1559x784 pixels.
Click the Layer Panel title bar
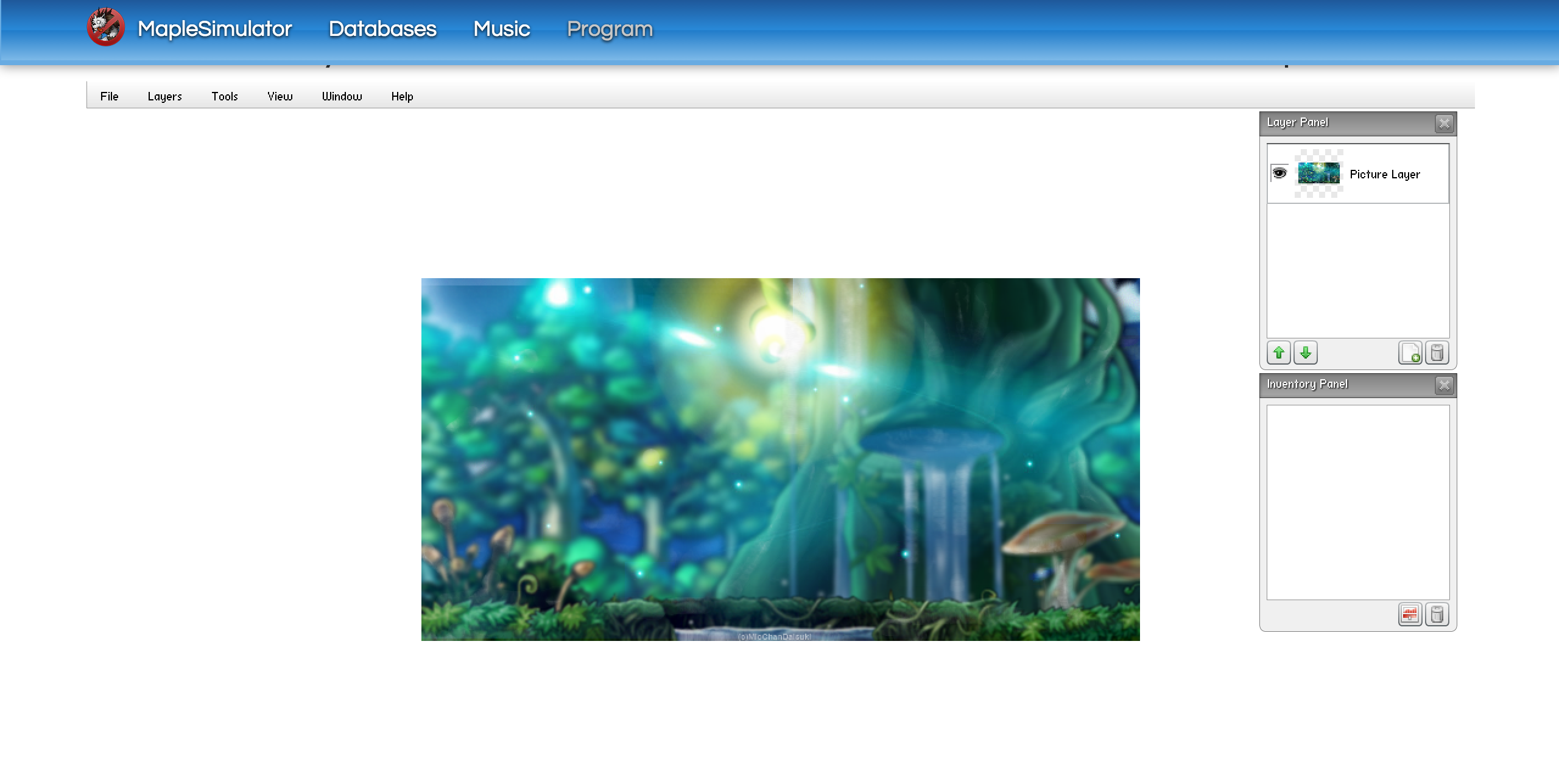[x=1358, y=124]
